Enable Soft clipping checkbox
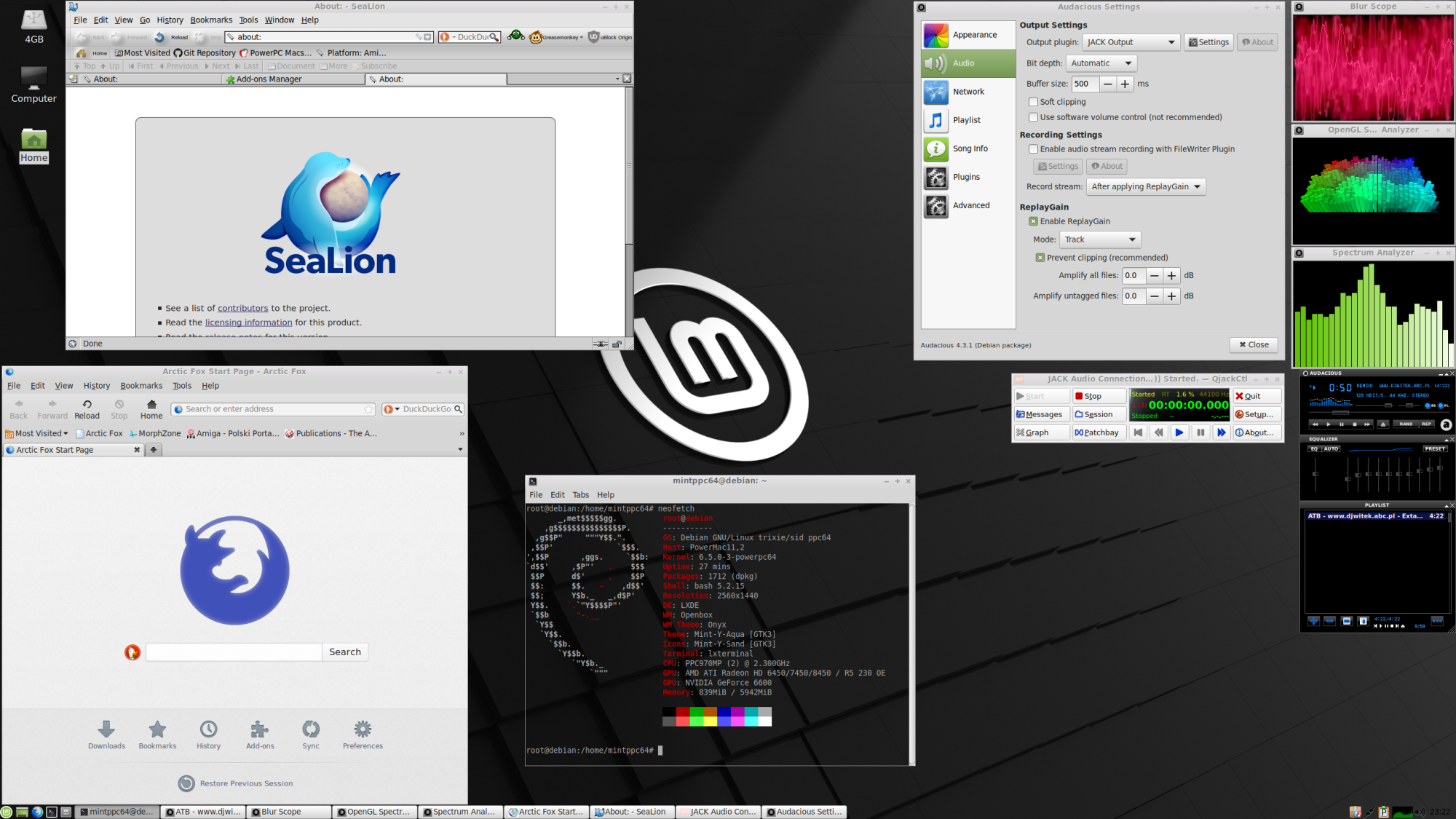This screenshot has height=819, width=1456. [1033, 102]
